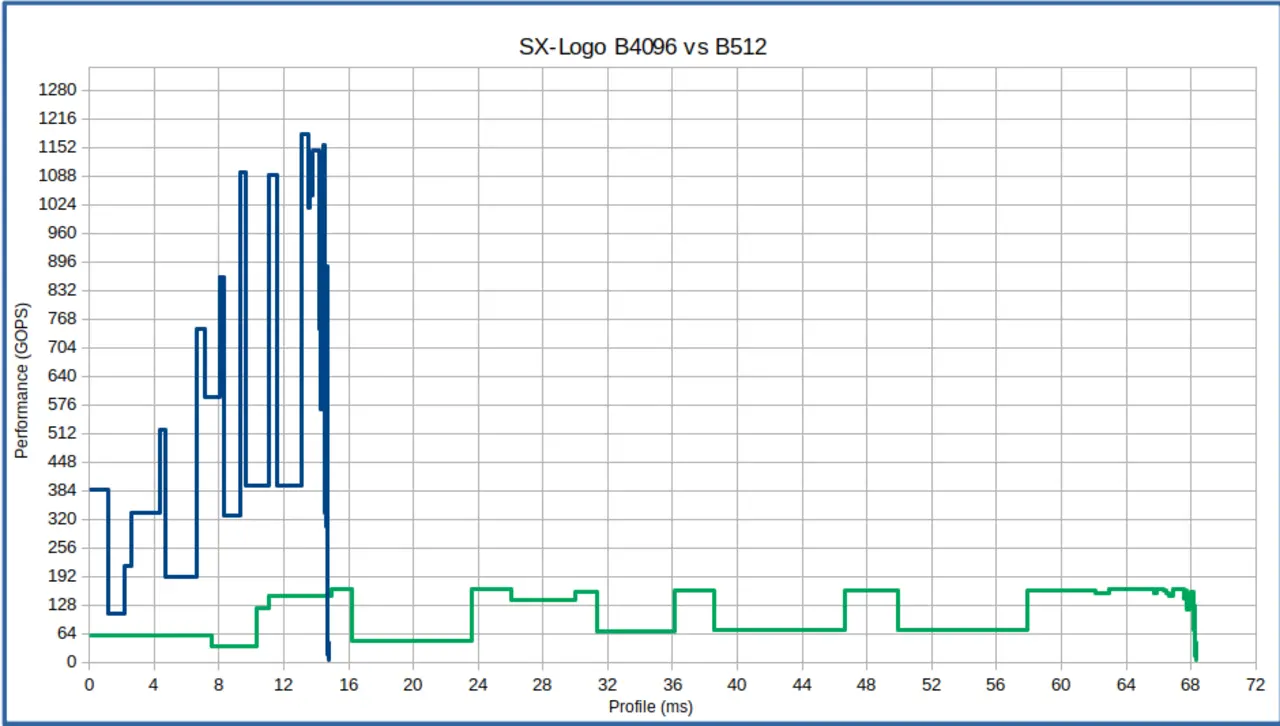
Task: Click the 72 label on the X axis
Action: click(1255, 685)
